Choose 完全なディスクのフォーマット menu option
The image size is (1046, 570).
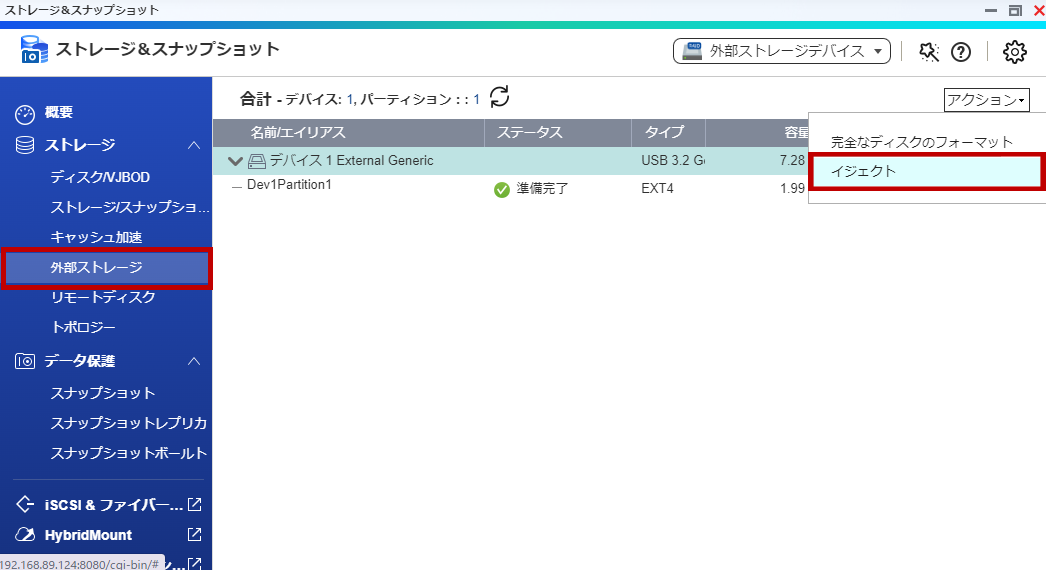[x=922, y=142]
